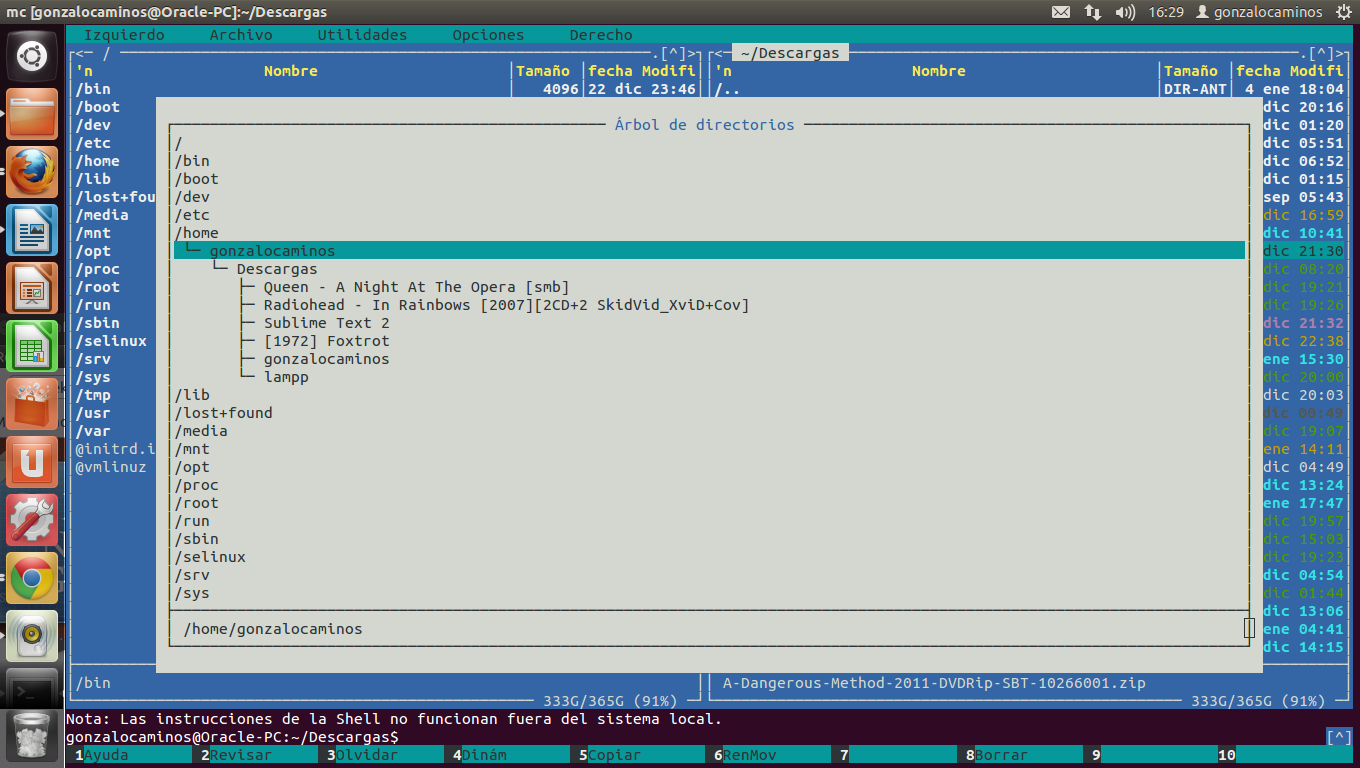Image resolution: width=1360 pixels, height=768 pixels.
Task: Open the 16:29 clock menu
Action: (1166, 12)
